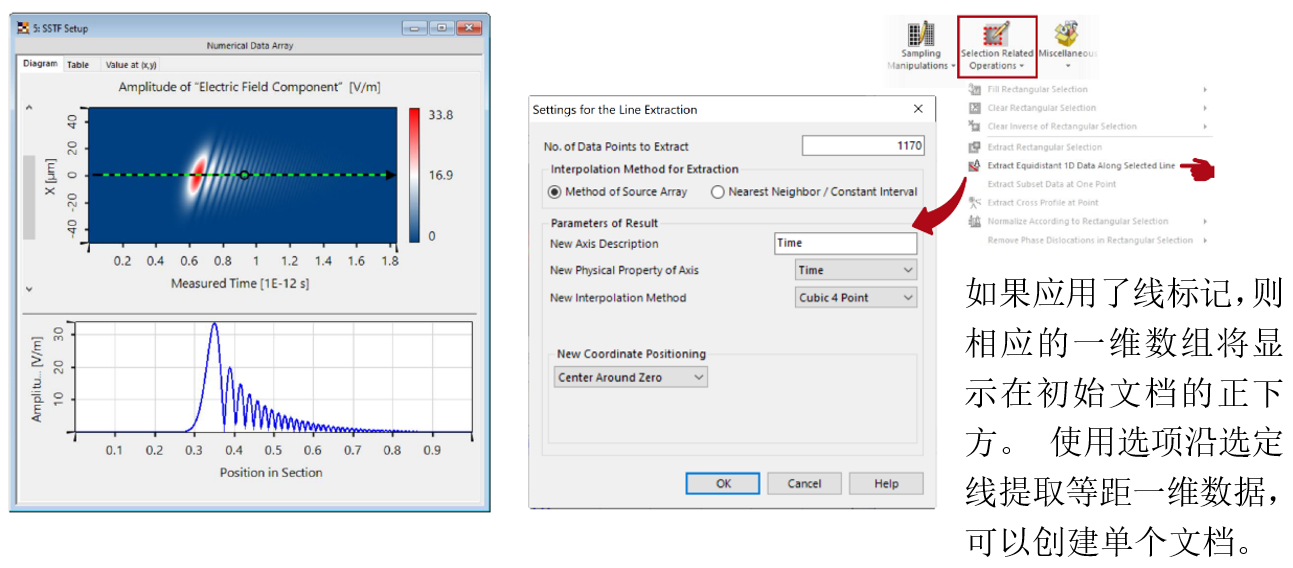Expand the New Physical Property of Axis dropdown
The image size is (1293, 568).
click(x=856, y=270)
